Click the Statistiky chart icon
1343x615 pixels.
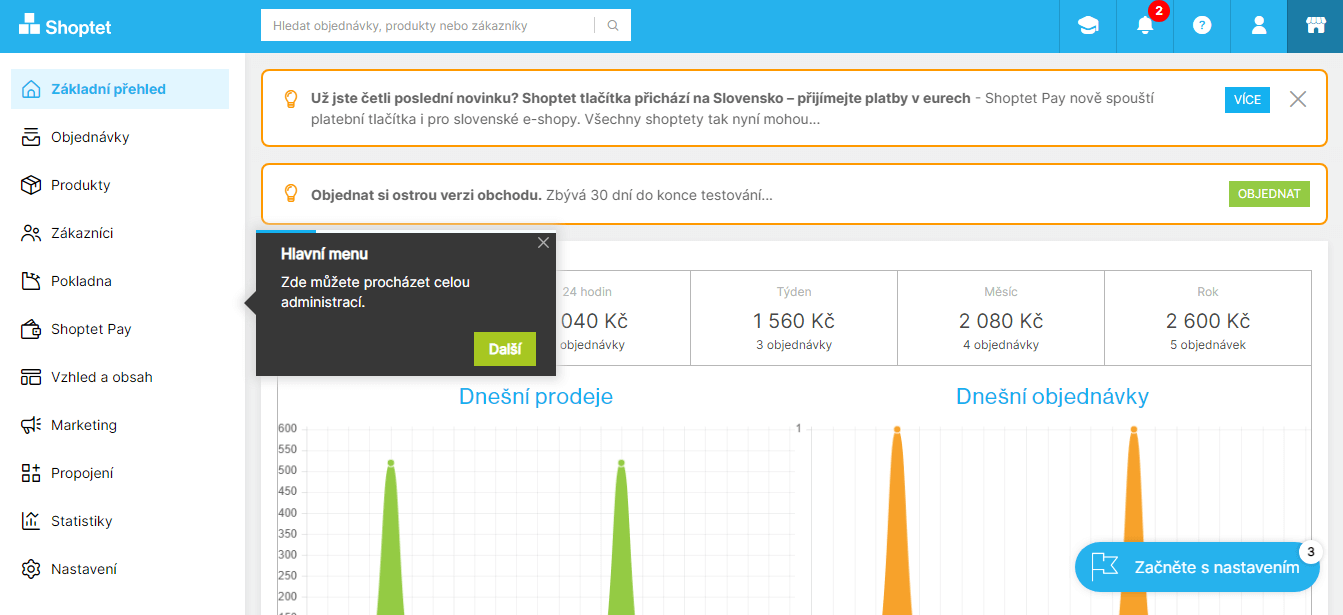click(31, 521)
